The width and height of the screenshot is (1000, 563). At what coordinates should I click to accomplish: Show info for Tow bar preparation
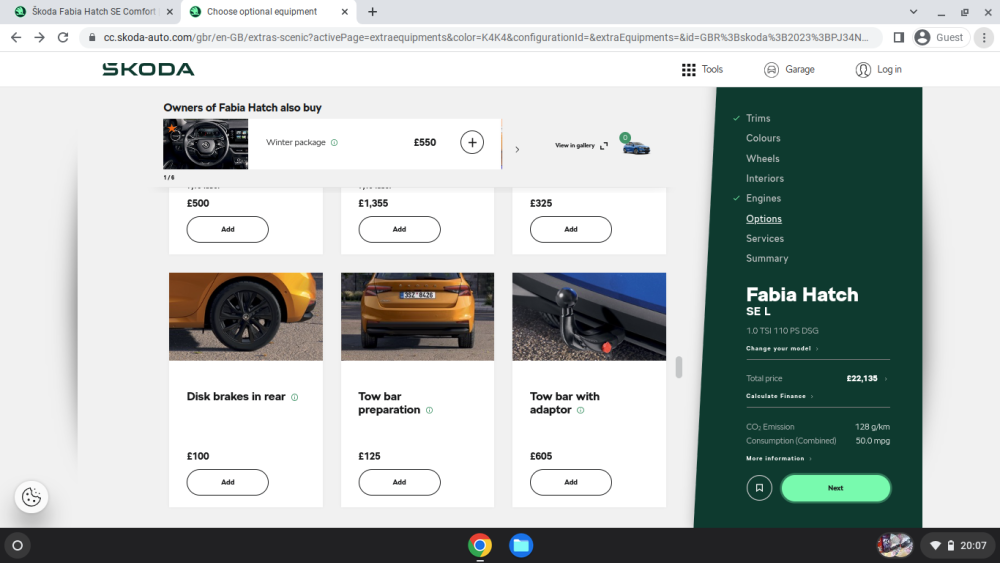[429, 411]
